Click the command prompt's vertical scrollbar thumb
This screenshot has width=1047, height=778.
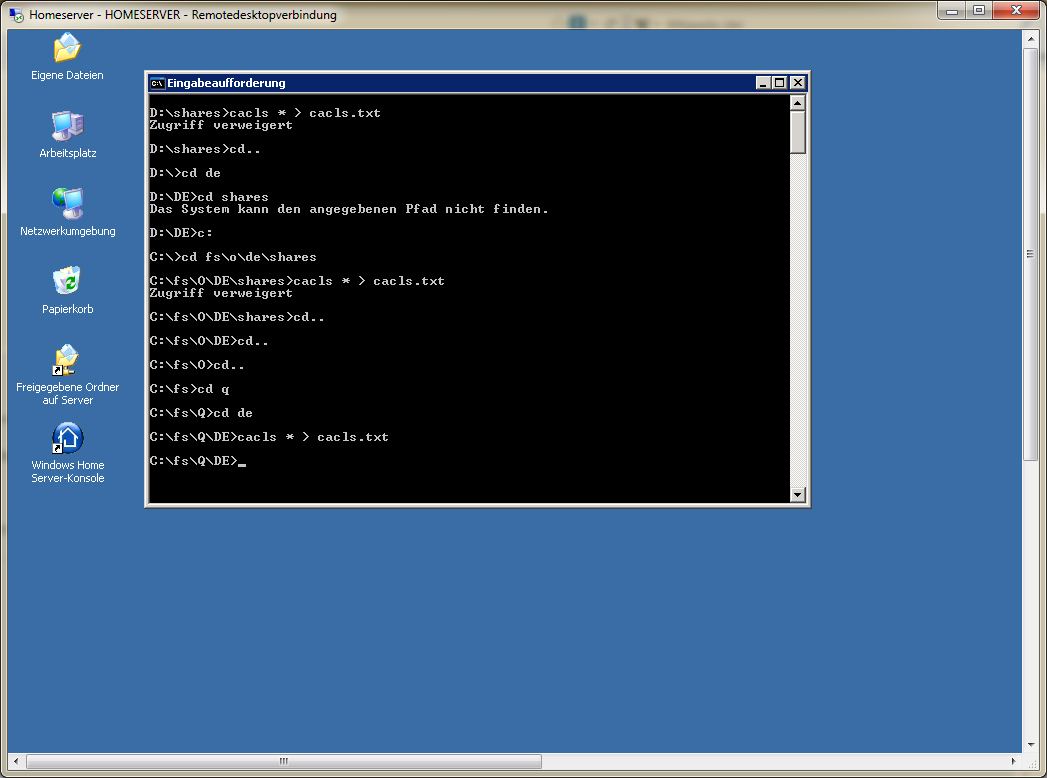click(797, 132)
